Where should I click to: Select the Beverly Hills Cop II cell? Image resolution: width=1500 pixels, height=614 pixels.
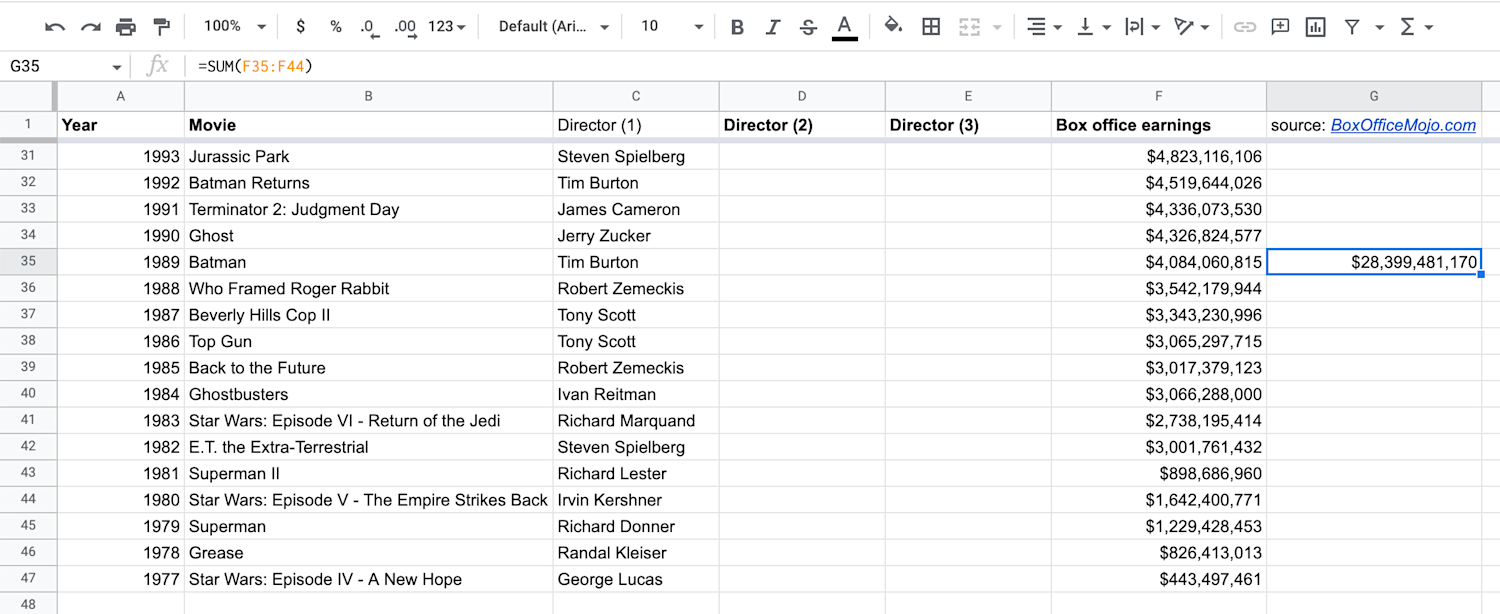(x=369, y=315)
